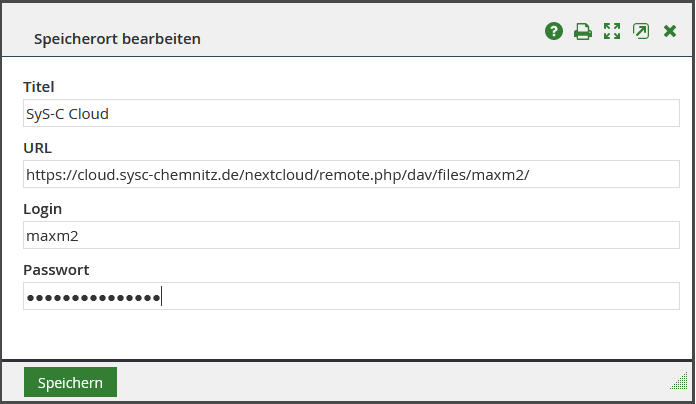Viewport: 696px width, 404px height.
Task: Focus the URL input field
Action: (x=351, y=174)
